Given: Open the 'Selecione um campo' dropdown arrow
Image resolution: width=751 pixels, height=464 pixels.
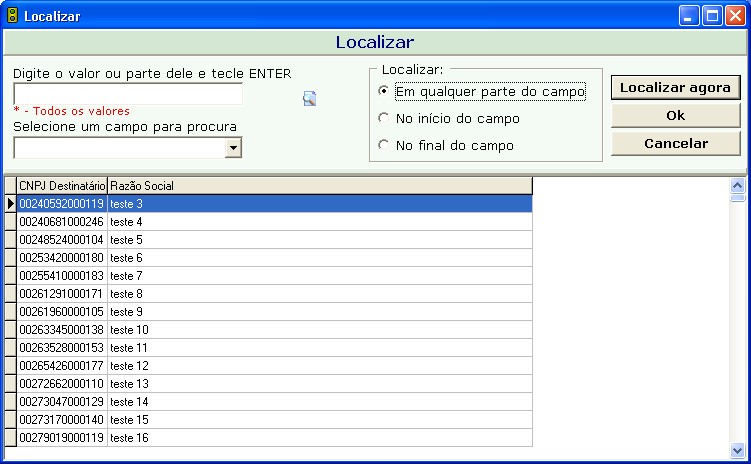Looking at the screenshot, I should 233,148.
